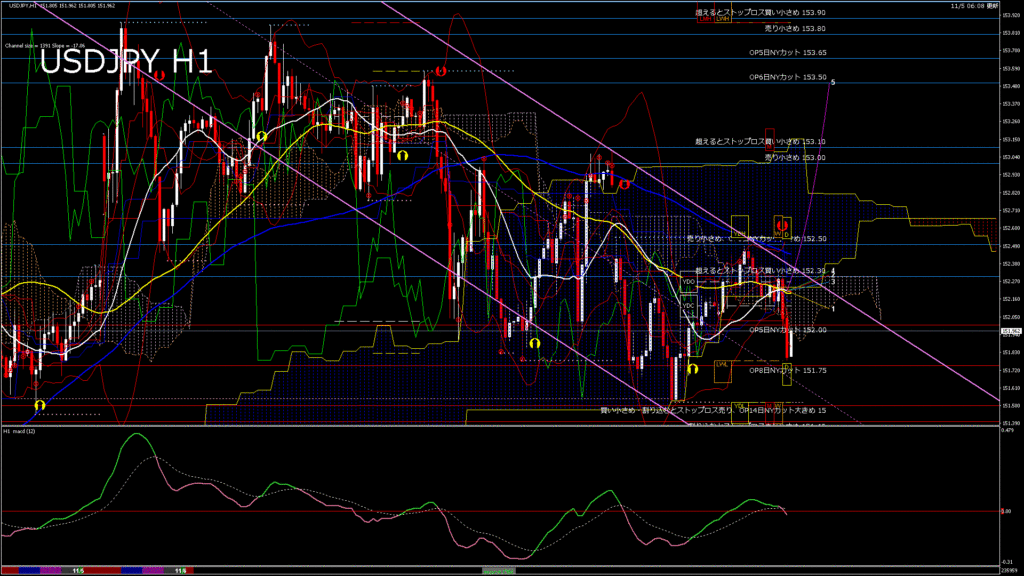Screen dimensions: 1024x576
Task: Click the OP6日NYカット 153.50 label
Action: click(788, 77)
